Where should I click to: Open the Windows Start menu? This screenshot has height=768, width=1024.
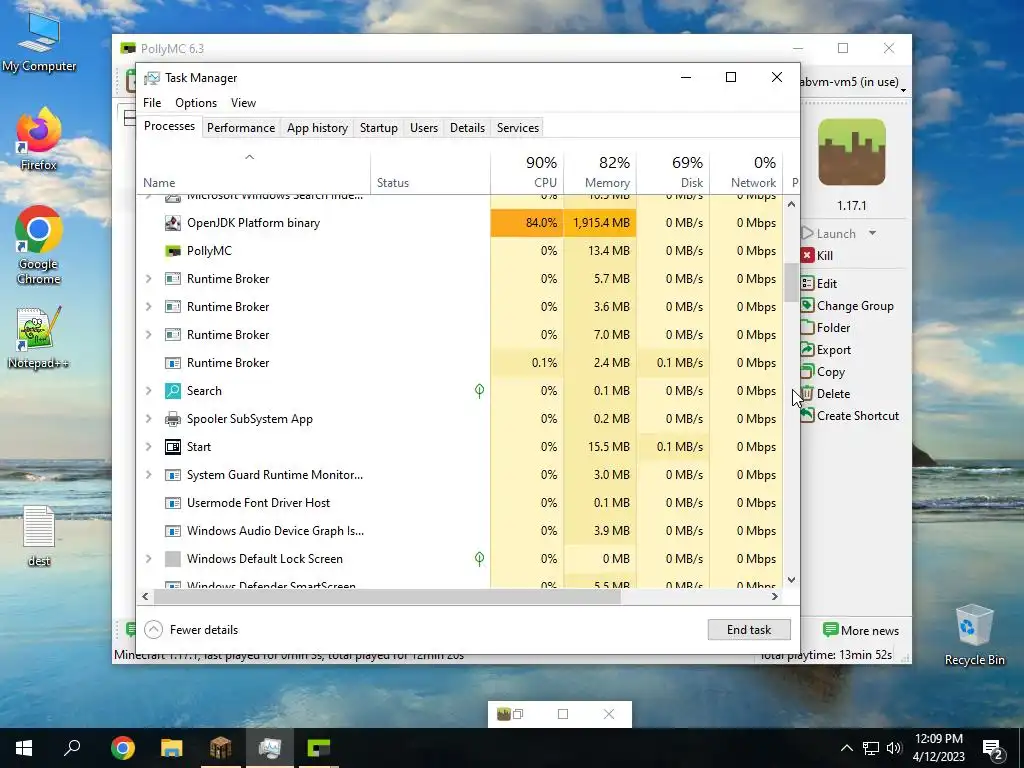(24, 748)
